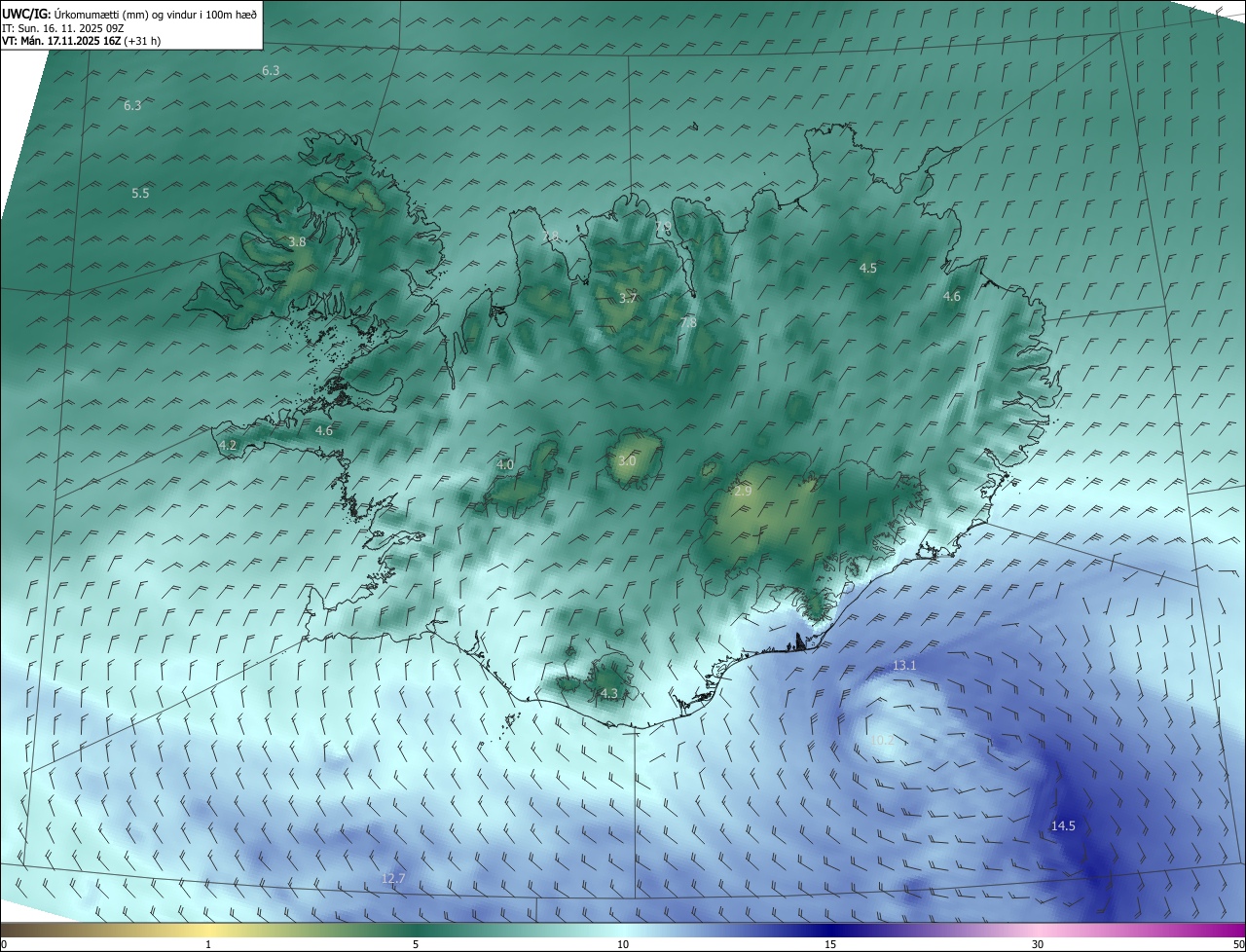This screenshot has width=1246, height=952.
Task: Click the 5.5 value label on the map
Action: pos(140,194)
